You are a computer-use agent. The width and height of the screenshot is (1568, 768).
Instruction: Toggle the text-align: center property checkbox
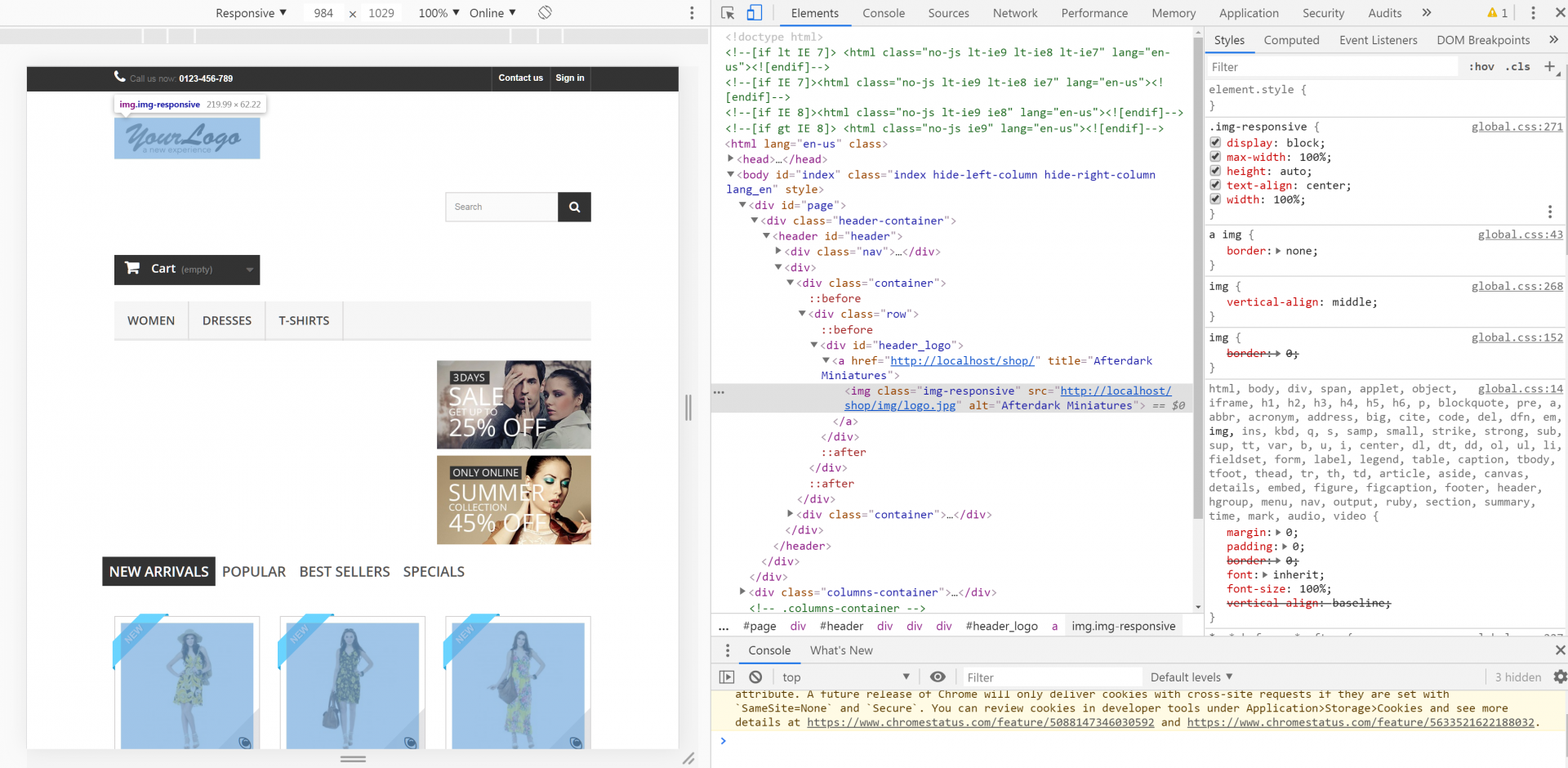pos(1215,185)
